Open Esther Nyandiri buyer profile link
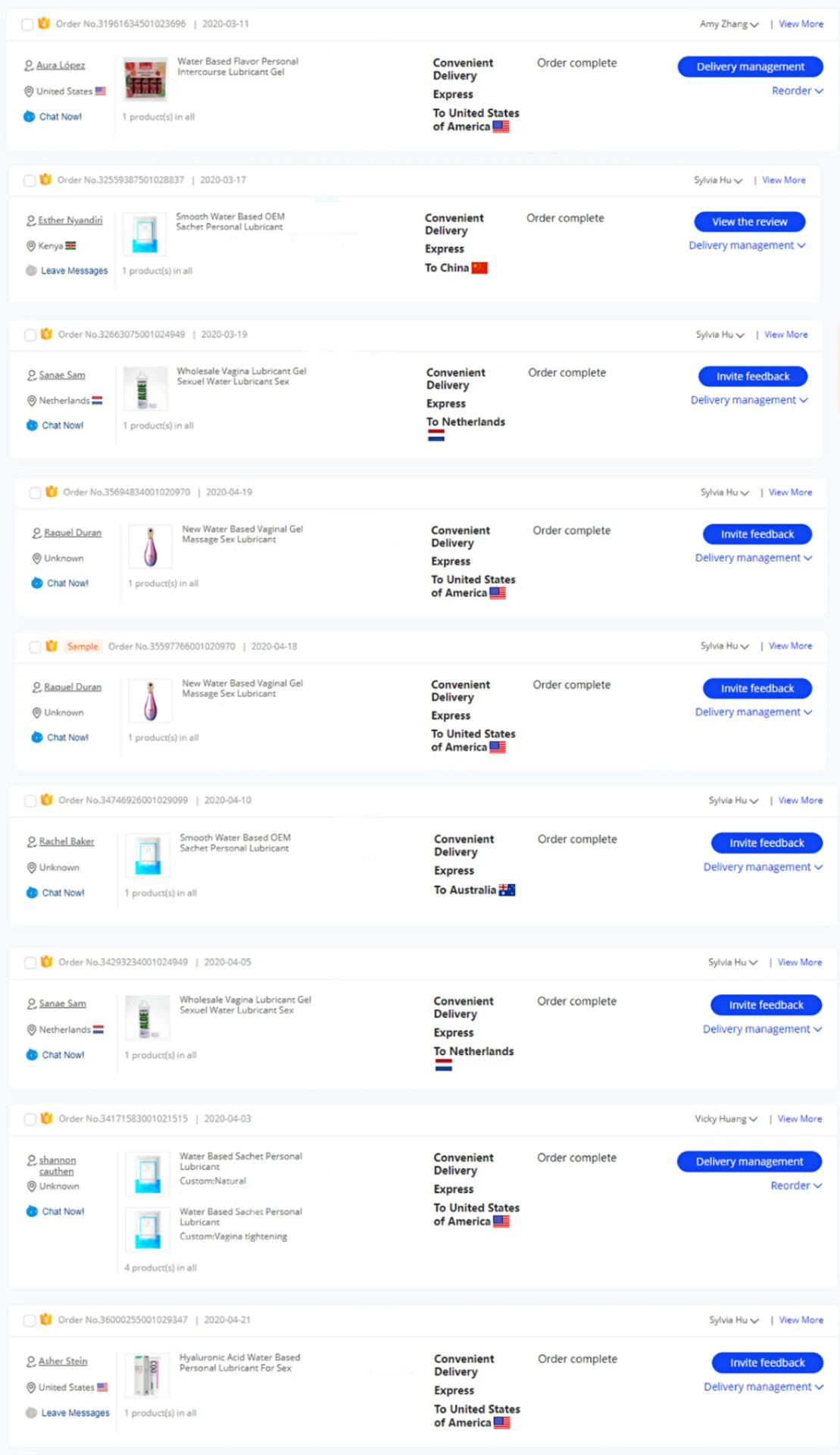Screen dimensions: 840x1455 coord(70,221)
